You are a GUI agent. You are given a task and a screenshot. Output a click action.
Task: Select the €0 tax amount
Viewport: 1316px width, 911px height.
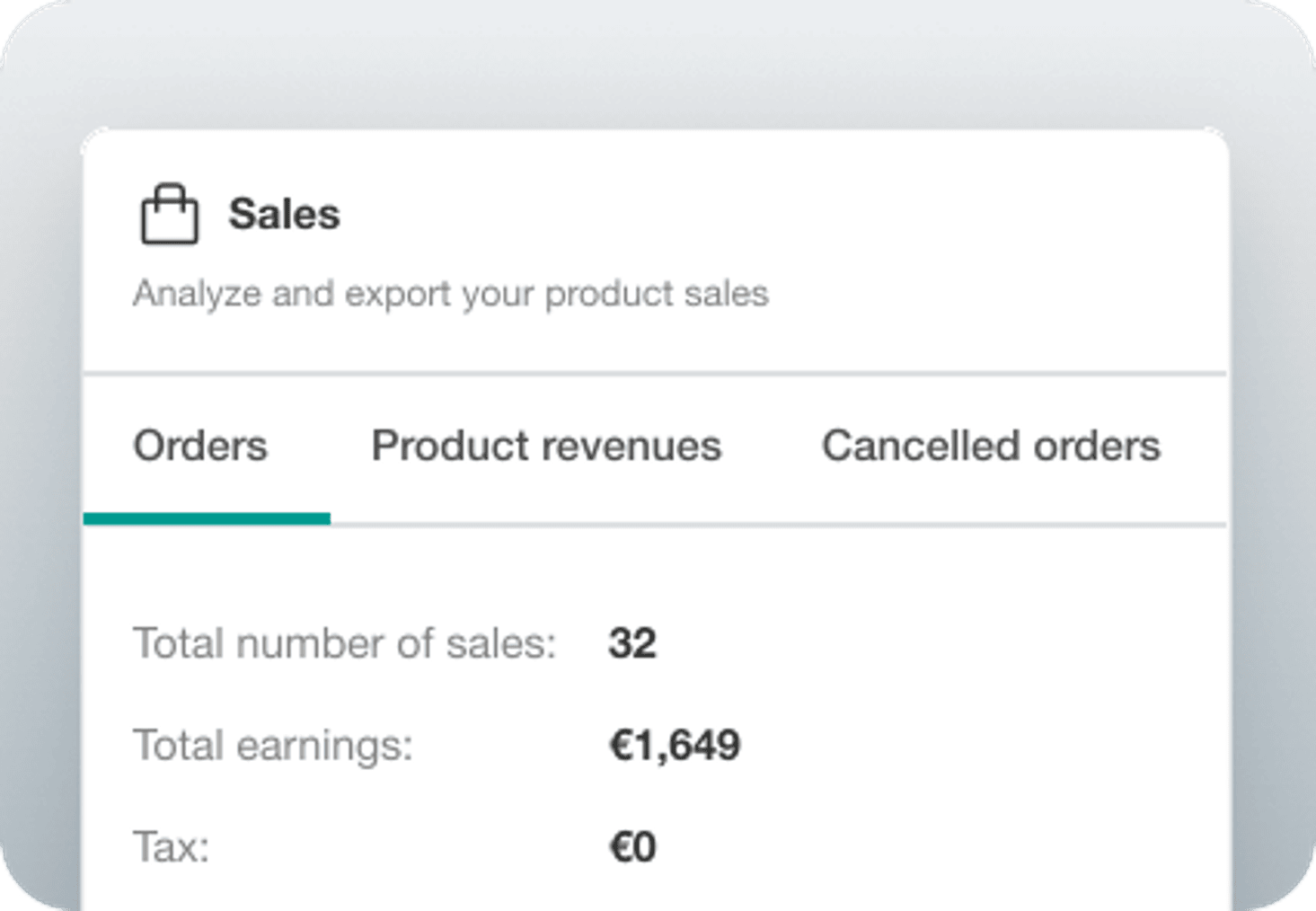[632, 846]
